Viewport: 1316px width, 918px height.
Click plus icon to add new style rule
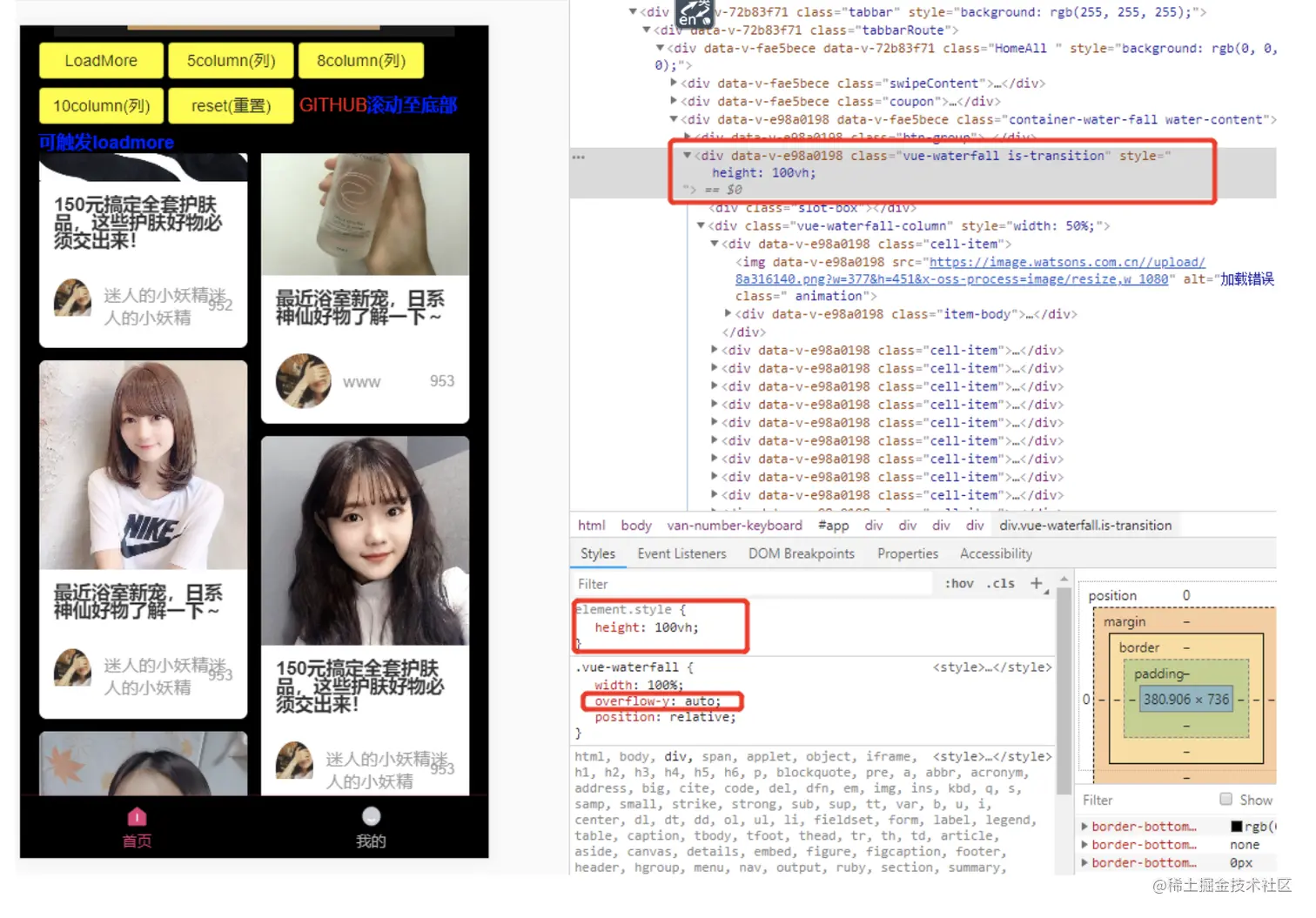pos(1037,584)
